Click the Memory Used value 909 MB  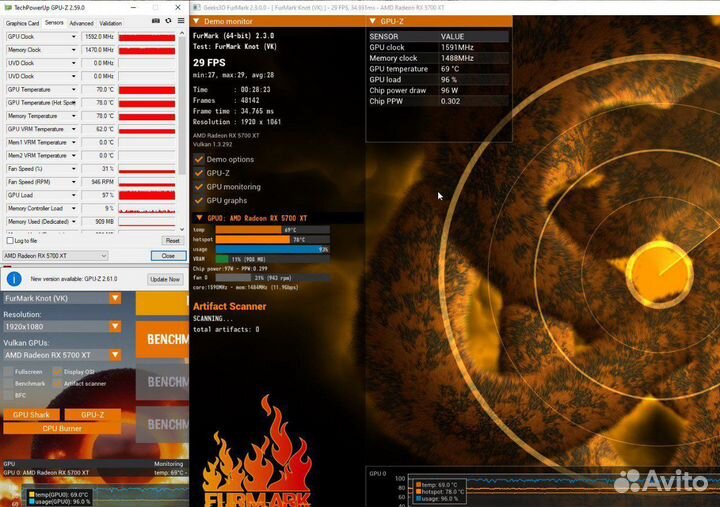(98, 222)
